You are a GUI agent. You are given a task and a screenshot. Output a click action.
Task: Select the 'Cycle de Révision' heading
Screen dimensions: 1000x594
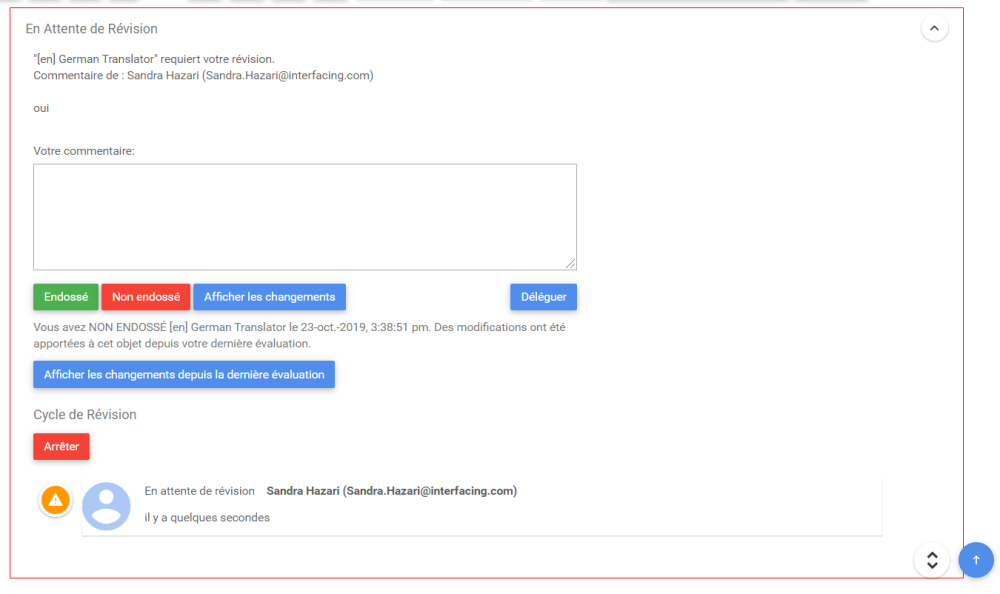(x=85, y=415)
